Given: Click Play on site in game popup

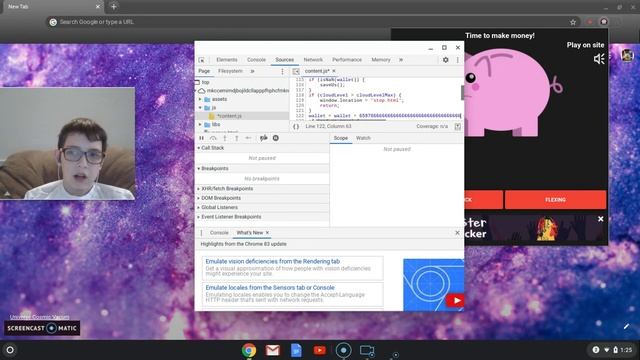Looking at the screenshot, I should pos(585,45).
